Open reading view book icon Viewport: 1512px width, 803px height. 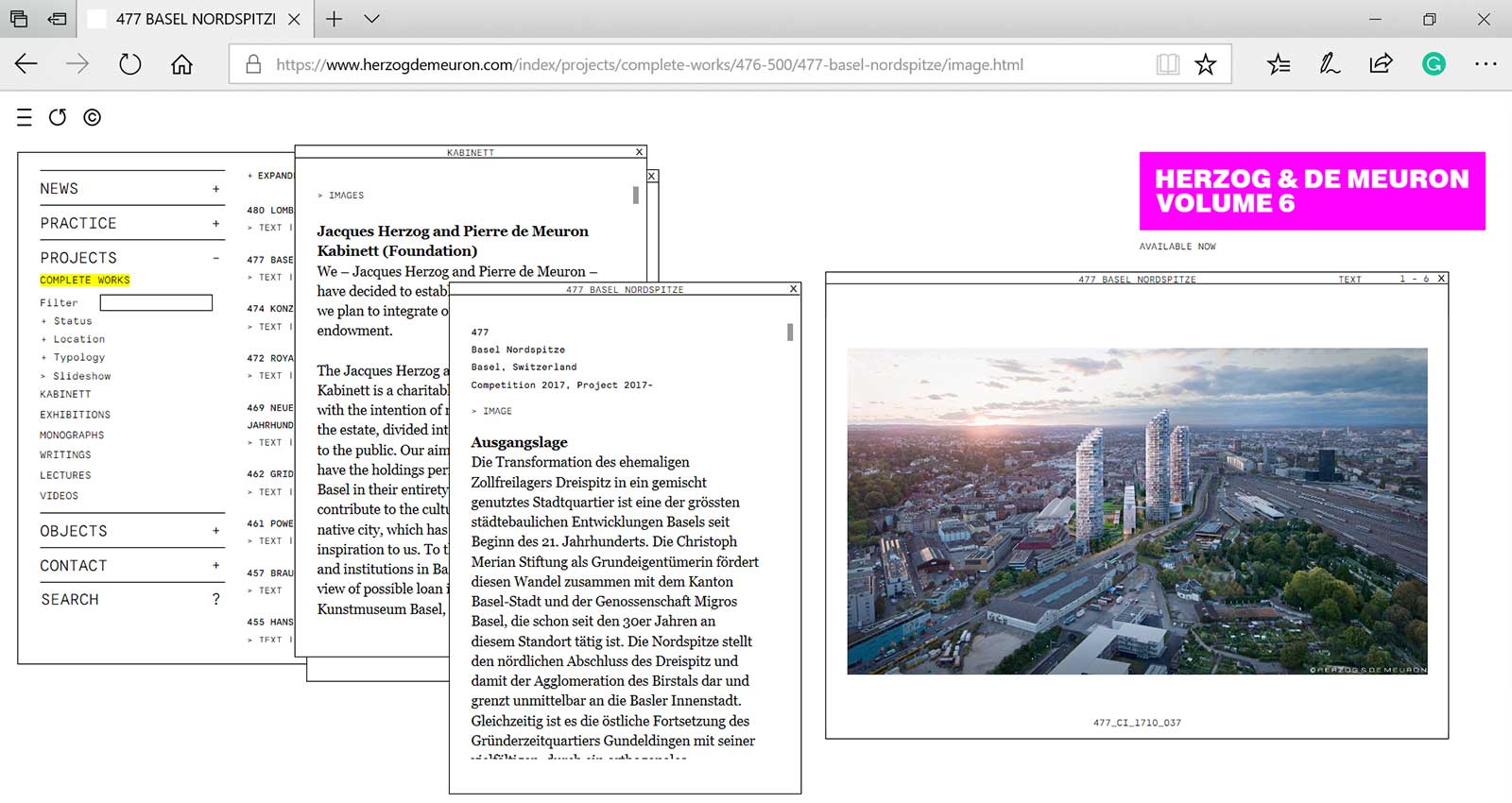click(x=1168, y=64)
